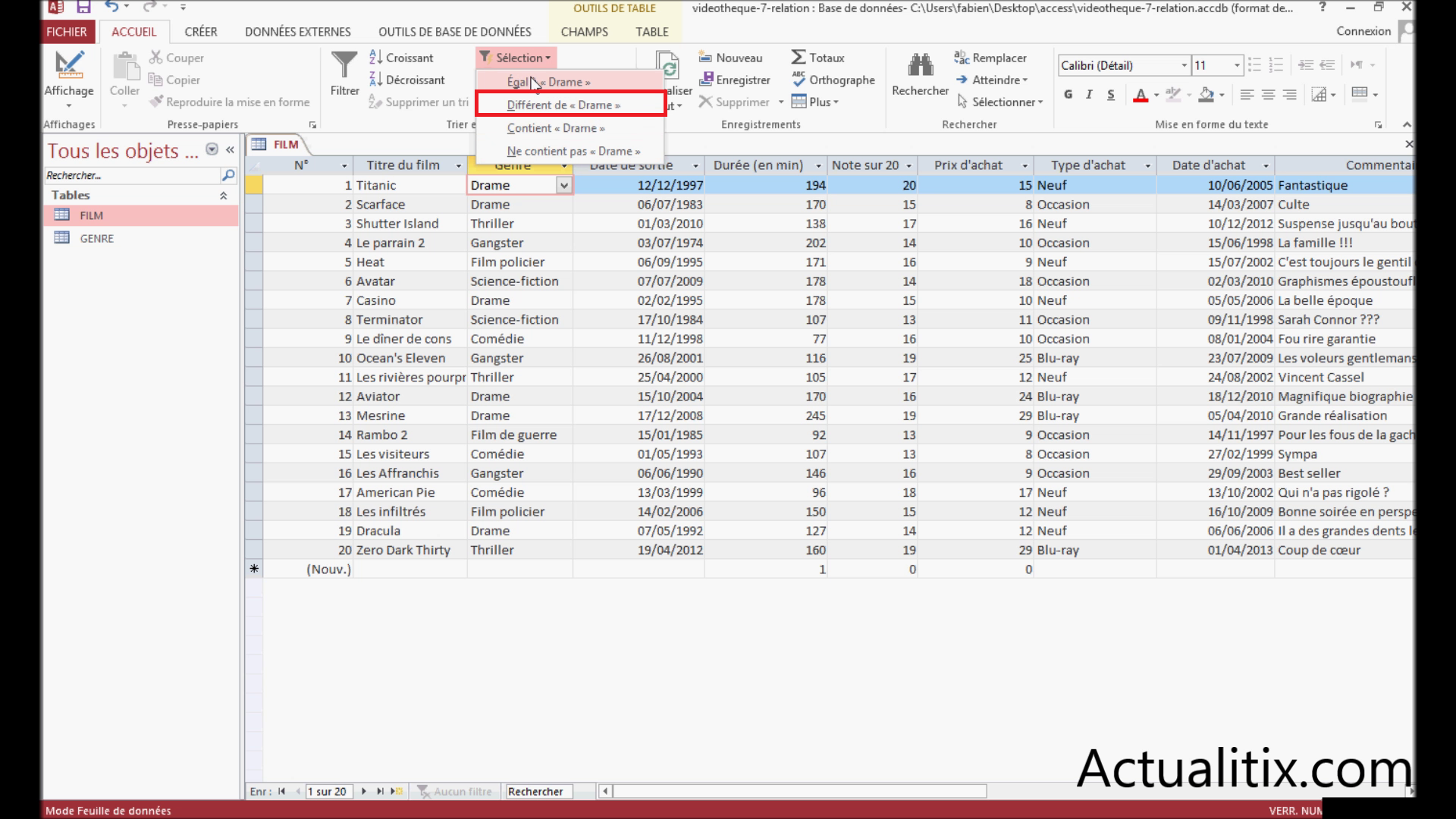
Task: Click the FILM document tab
Action: point(277,144)
